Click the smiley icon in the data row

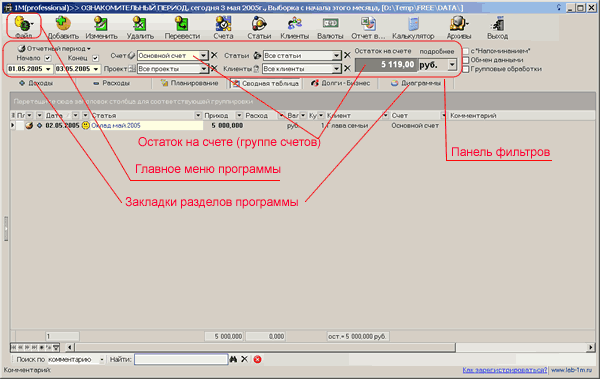tap(86, 126)
